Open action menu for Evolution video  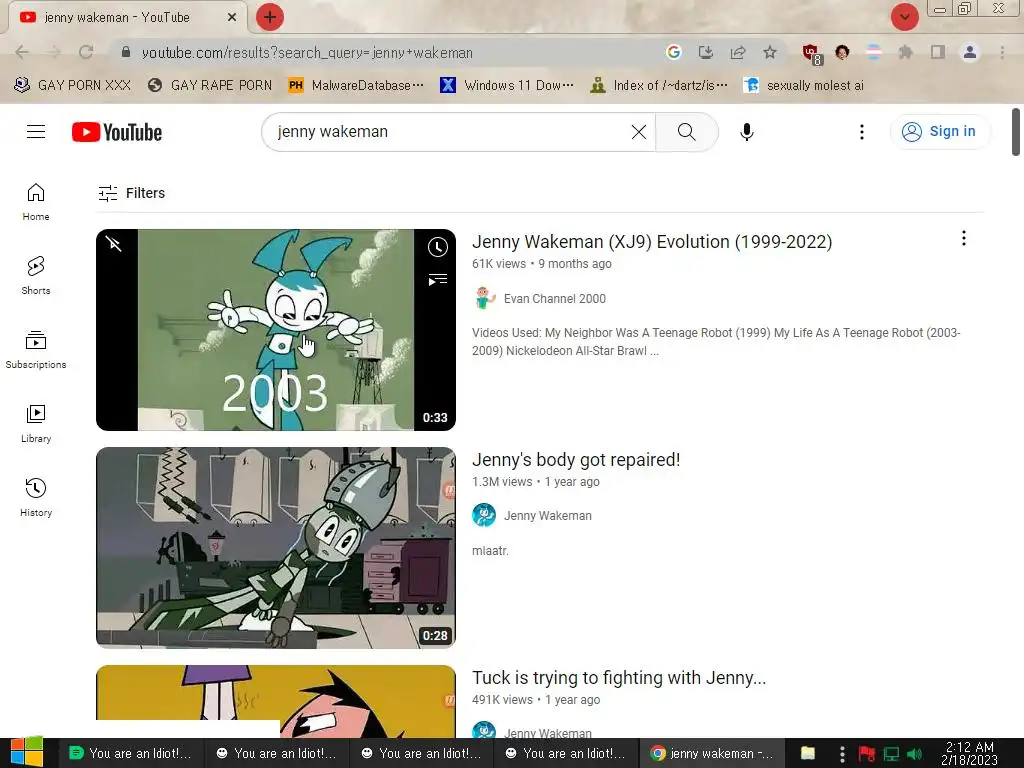coord(963,238)
